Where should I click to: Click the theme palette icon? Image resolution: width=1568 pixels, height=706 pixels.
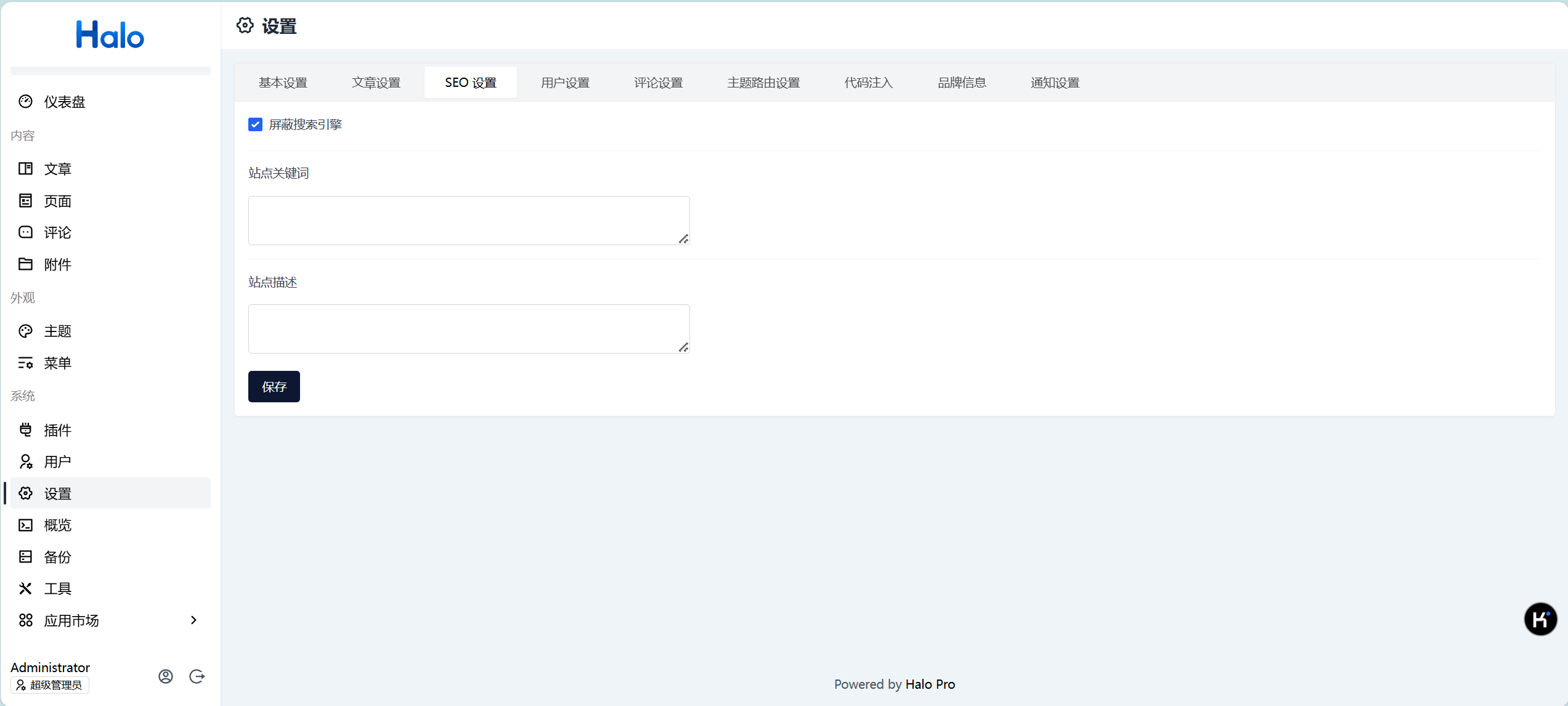pos(25,331)
